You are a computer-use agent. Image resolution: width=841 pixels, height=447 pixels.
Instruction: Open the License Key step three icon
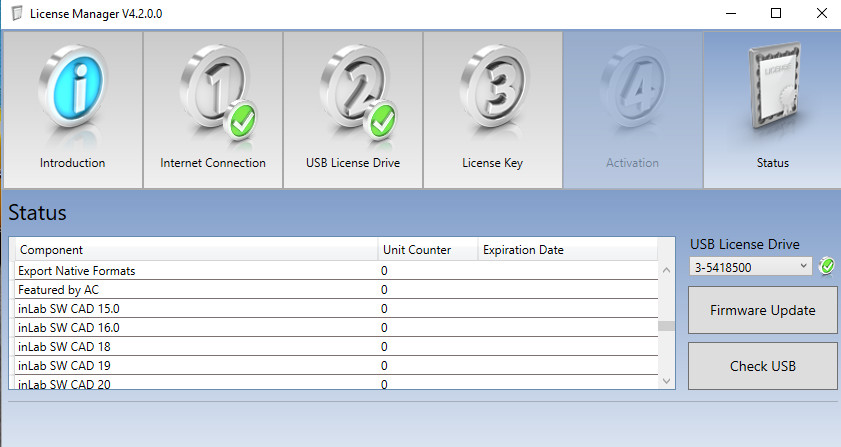pyautogui.click(x=493, y=110)
